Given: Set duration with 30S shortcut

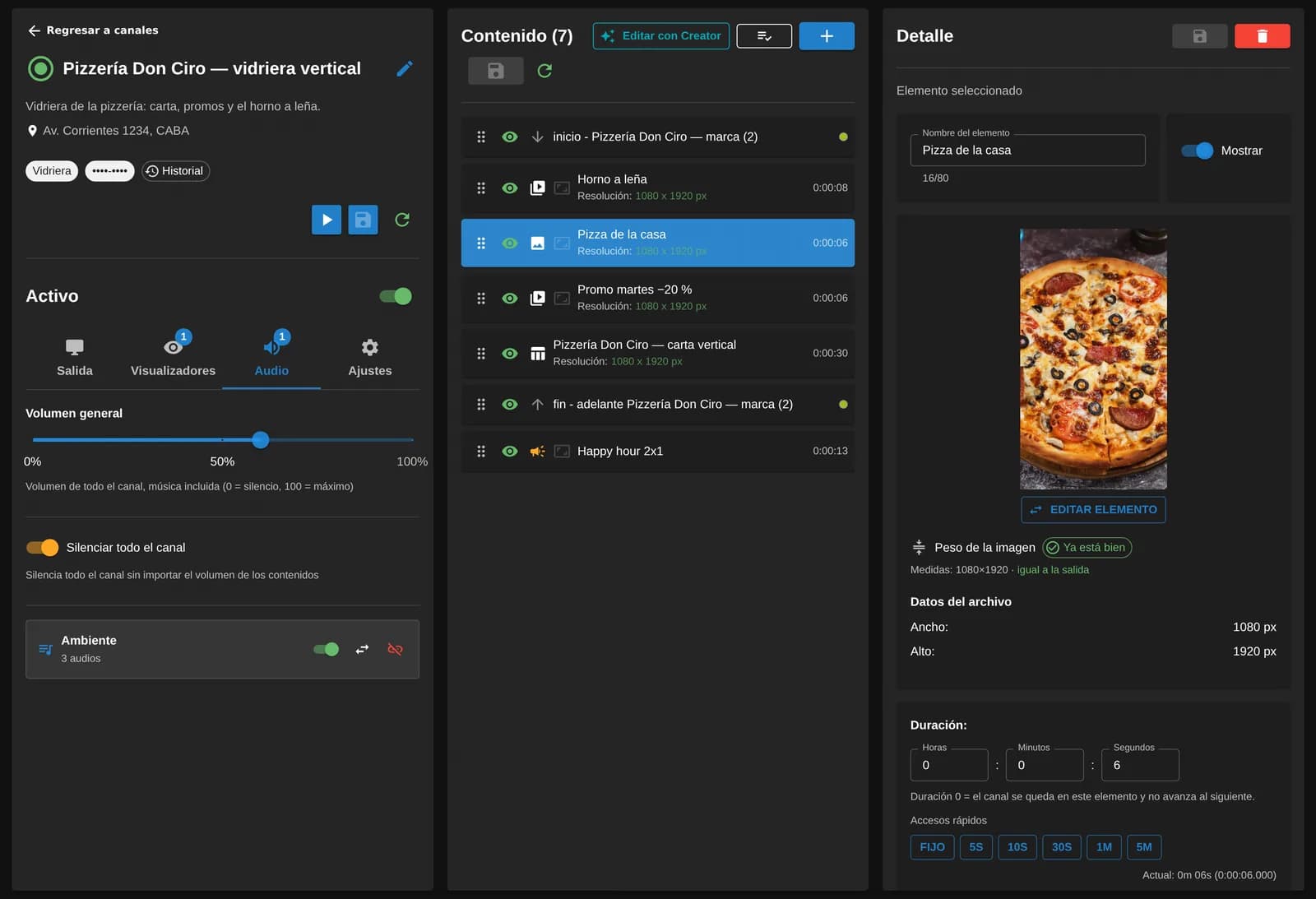Looking at the screenshot, I should [1061, 847].
